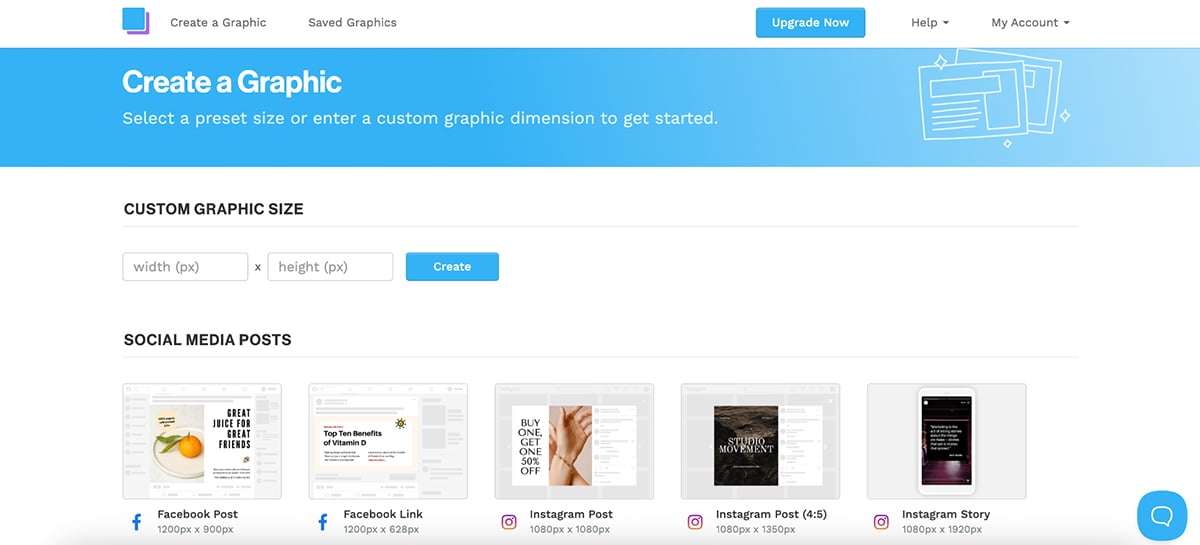Go to Create a Graphic tab

(x=218, y=23)
